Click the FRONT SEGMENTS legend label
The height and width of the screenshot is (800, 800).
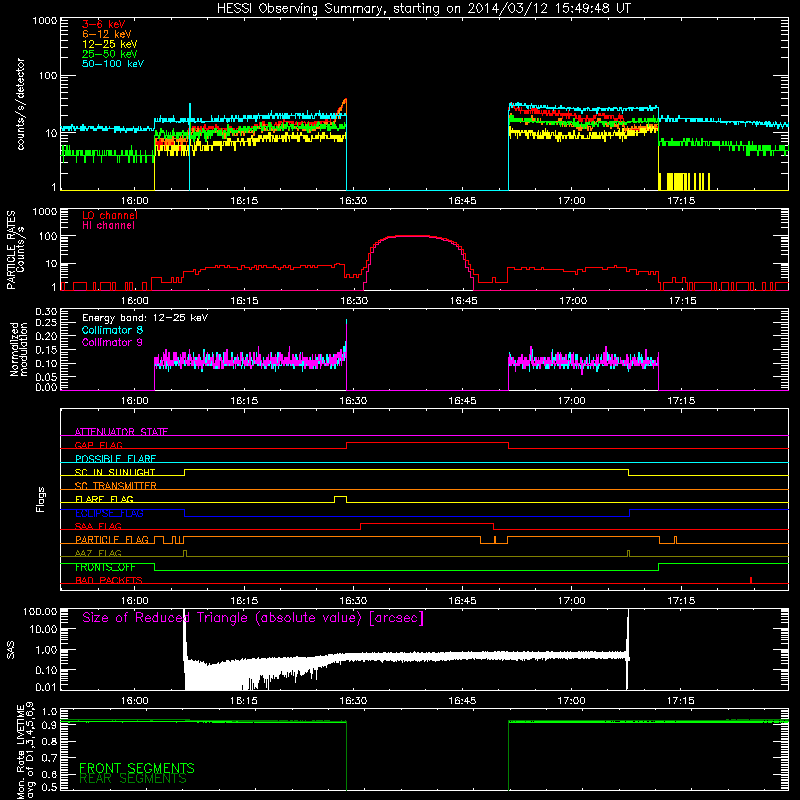(x=137, y=768)
